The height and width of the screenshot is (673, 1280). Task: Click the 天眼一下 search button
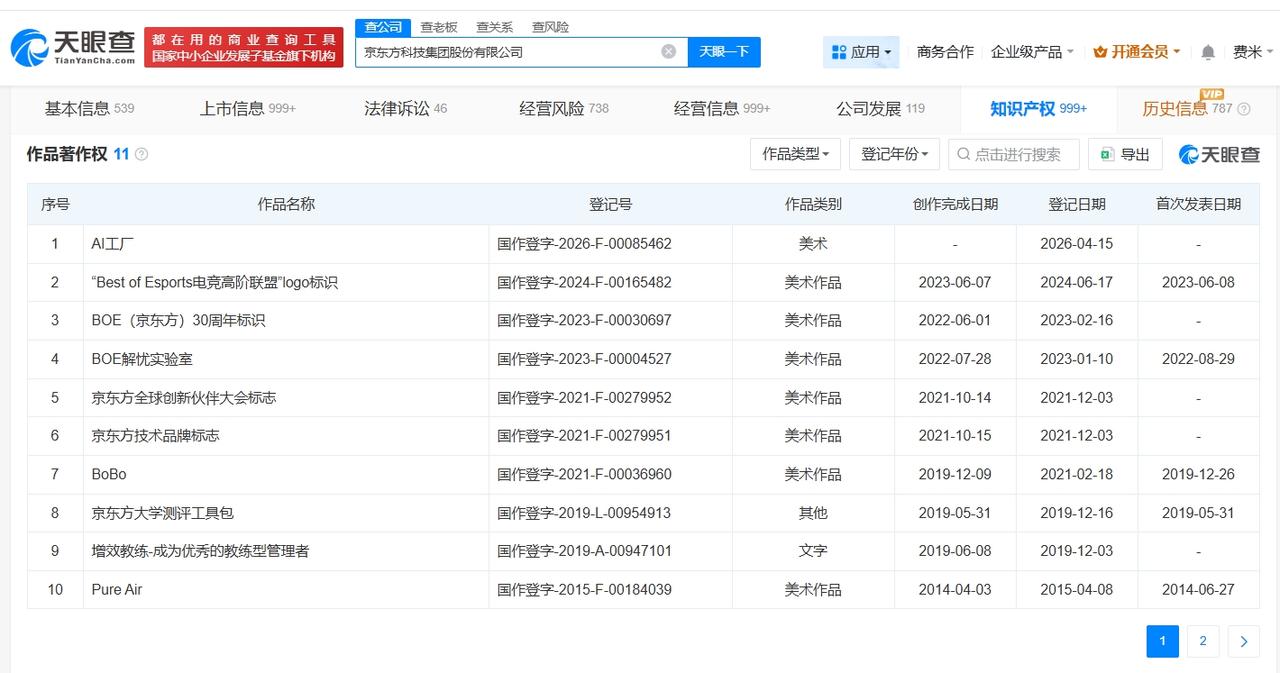coord(725,51)
